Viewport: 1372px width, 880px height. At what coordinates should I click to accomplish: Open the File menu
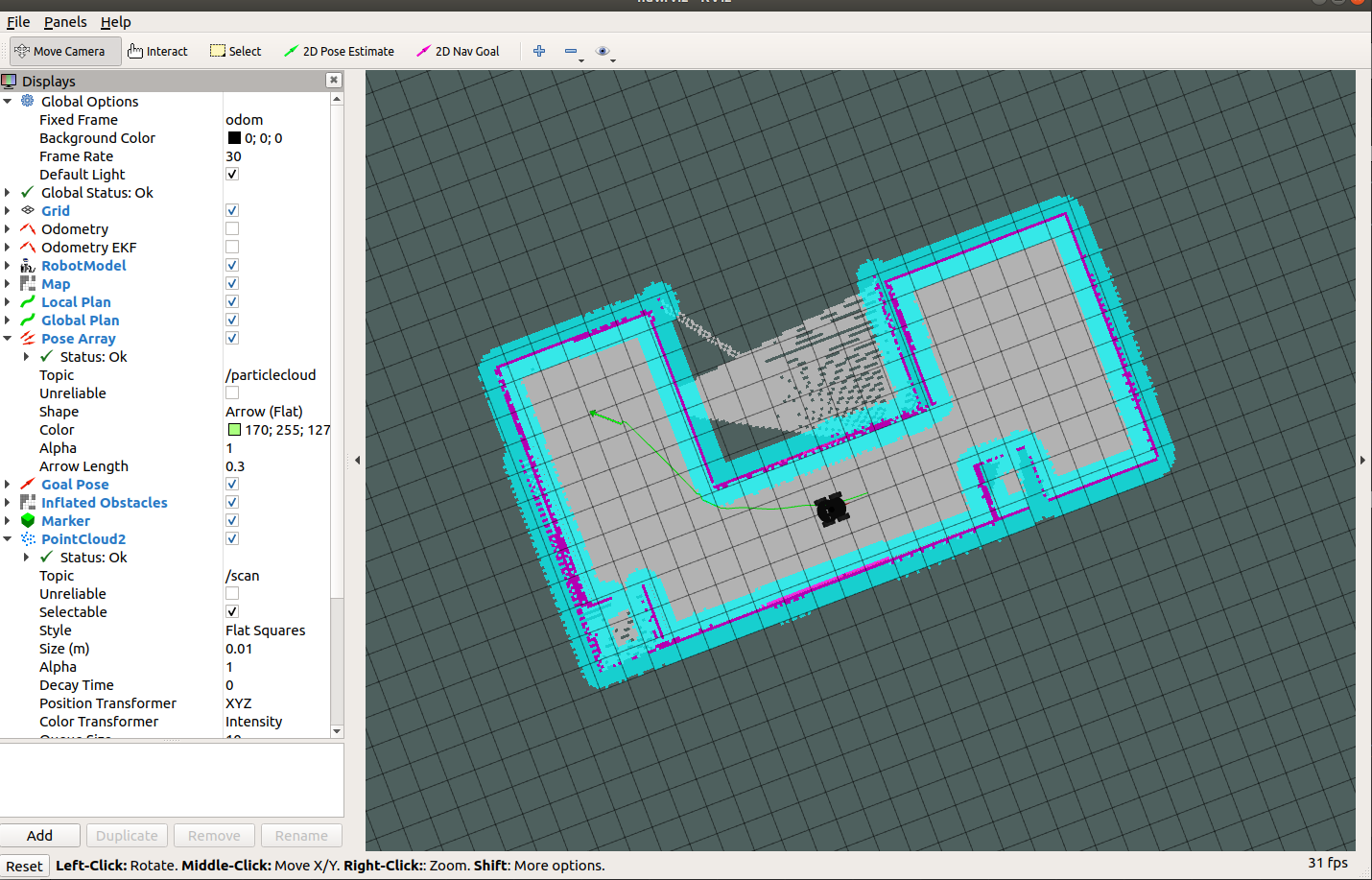[18, 22]
